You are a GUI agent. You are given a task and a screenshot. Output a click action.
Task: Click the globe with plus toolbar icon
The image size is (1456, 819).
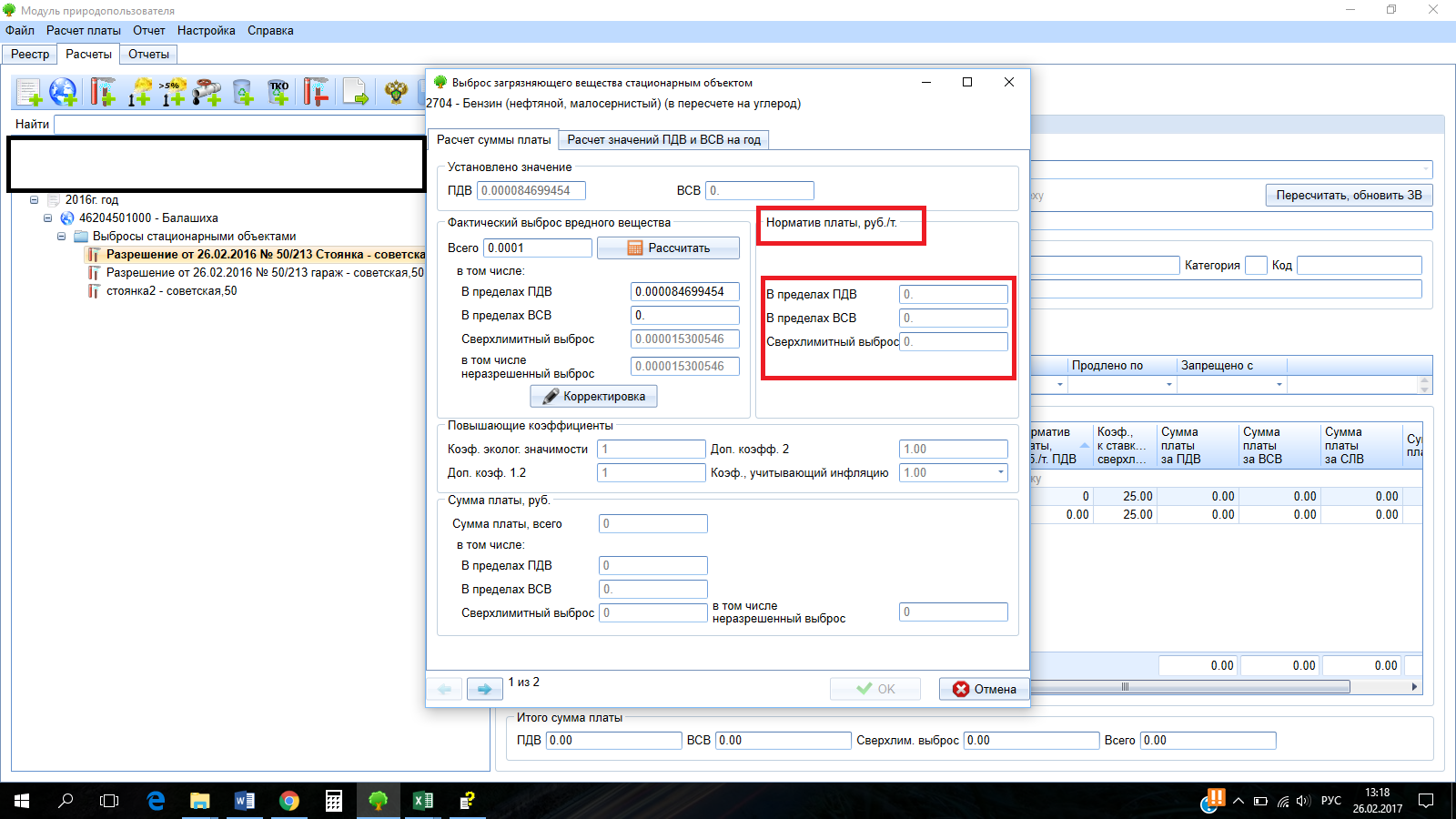coord(64,92)
